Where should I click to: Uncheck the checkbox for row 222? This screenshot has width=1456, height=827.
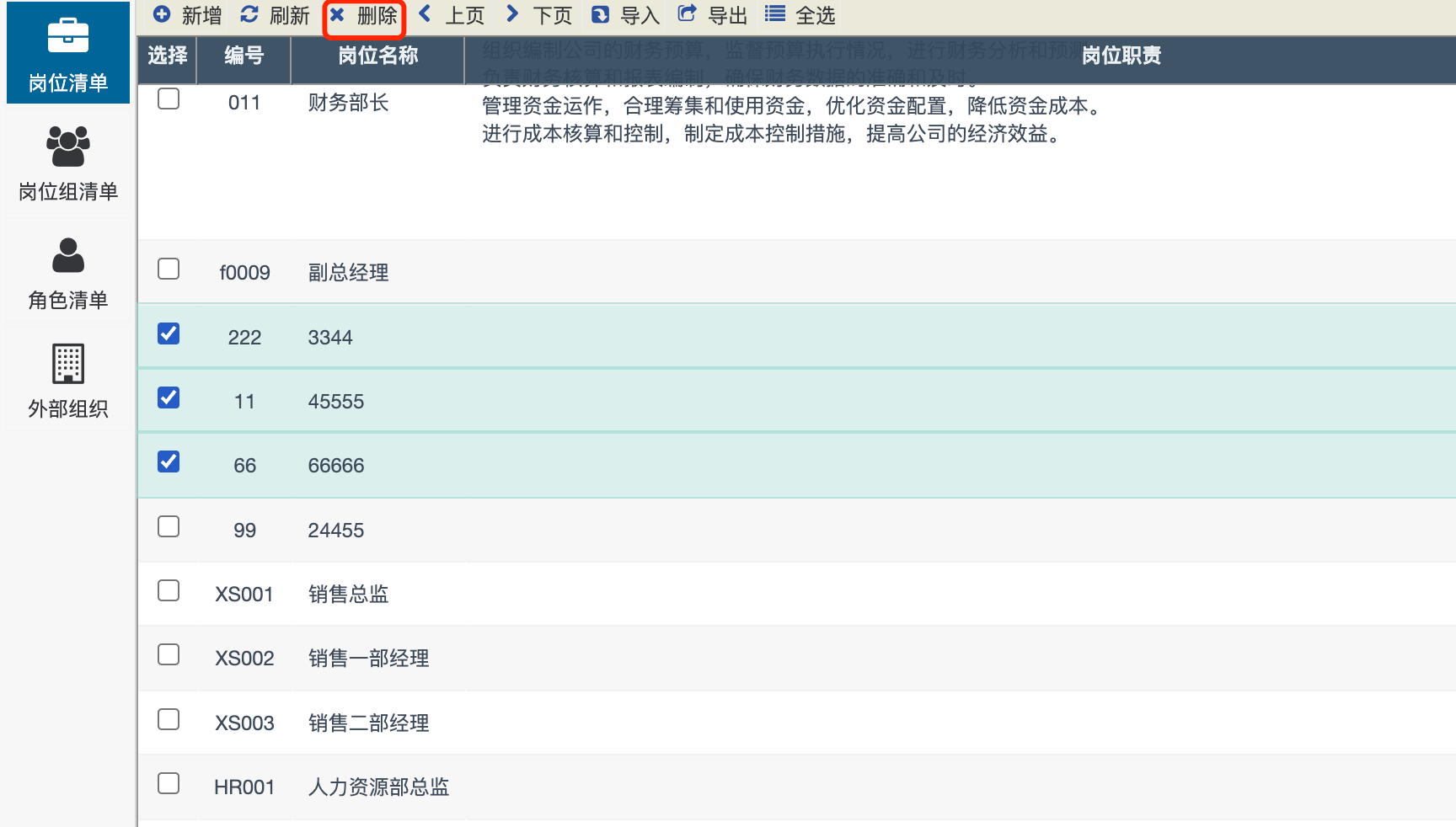pos(169,333)
